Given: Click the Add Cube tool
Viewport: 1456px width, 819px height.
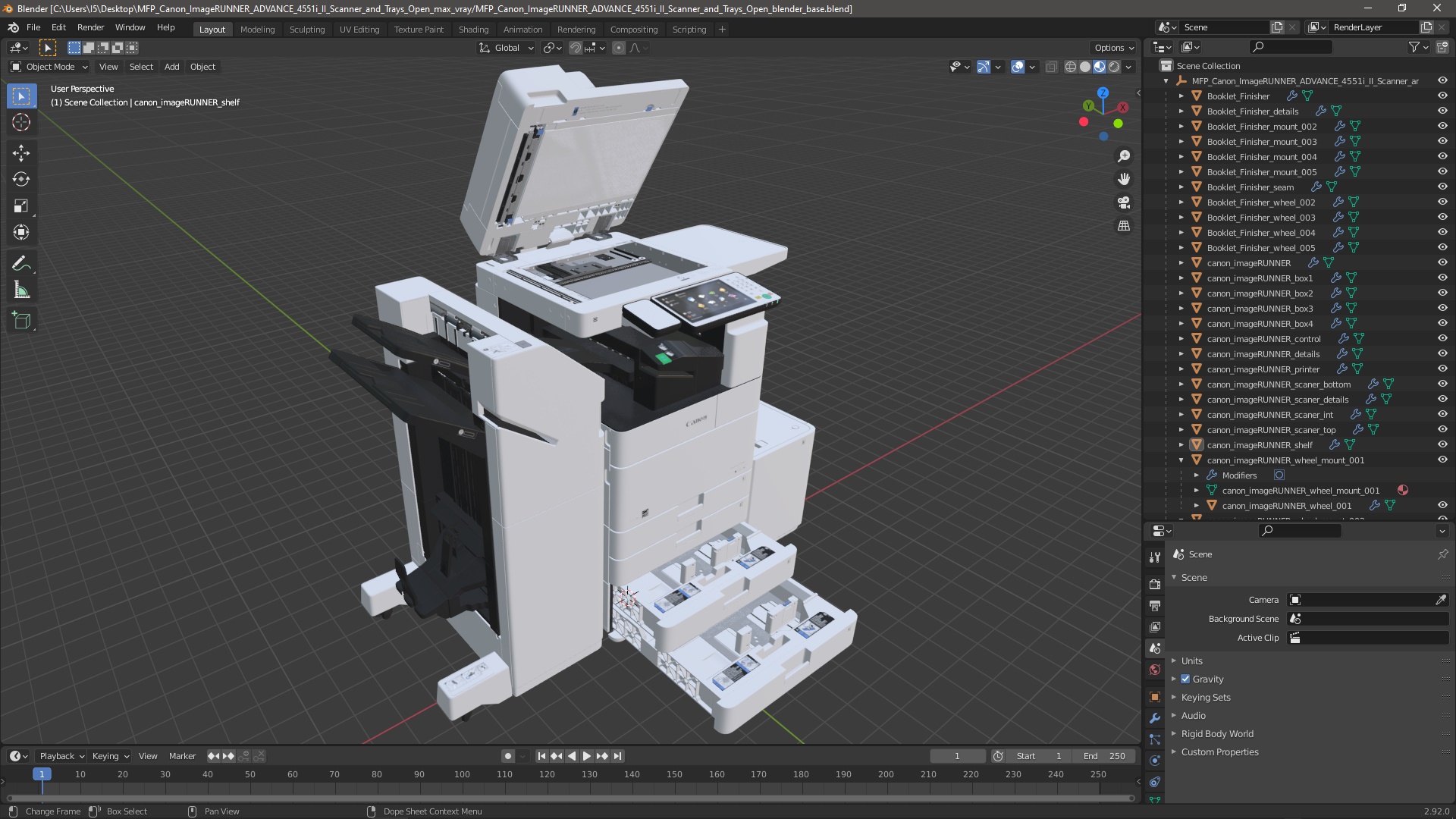Looking at the screenshot, I should pos(21,320).
